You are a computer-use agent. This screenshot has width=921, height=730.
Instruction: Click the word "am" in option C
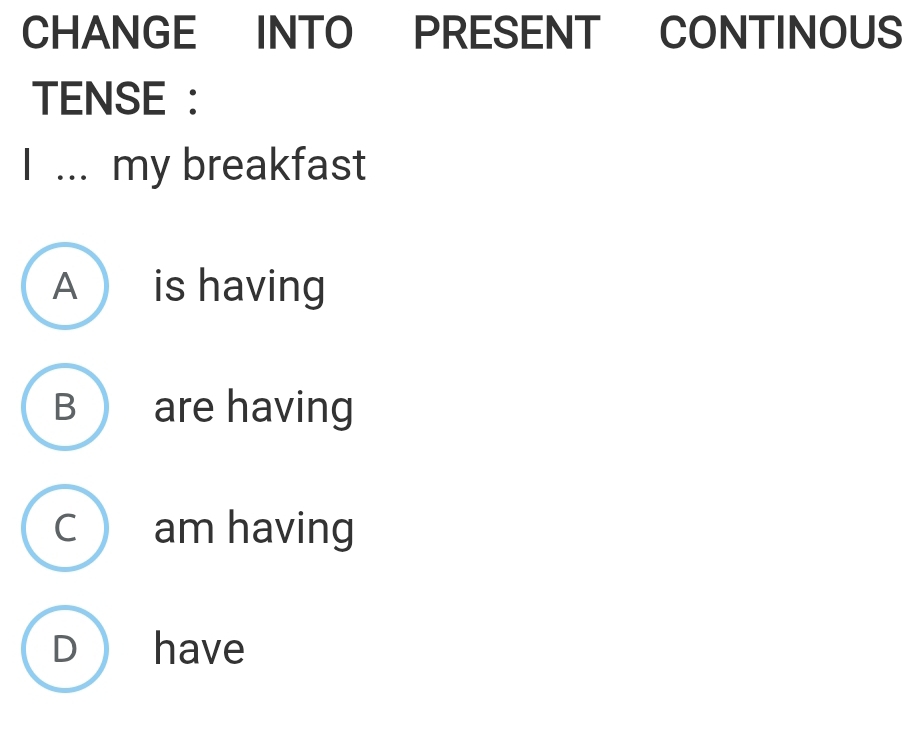(x=184, y=529)
